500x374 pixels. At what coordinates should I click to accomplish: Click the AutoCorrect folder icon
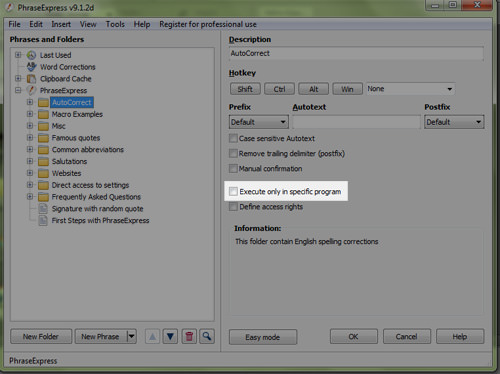[x=43, y=102]
